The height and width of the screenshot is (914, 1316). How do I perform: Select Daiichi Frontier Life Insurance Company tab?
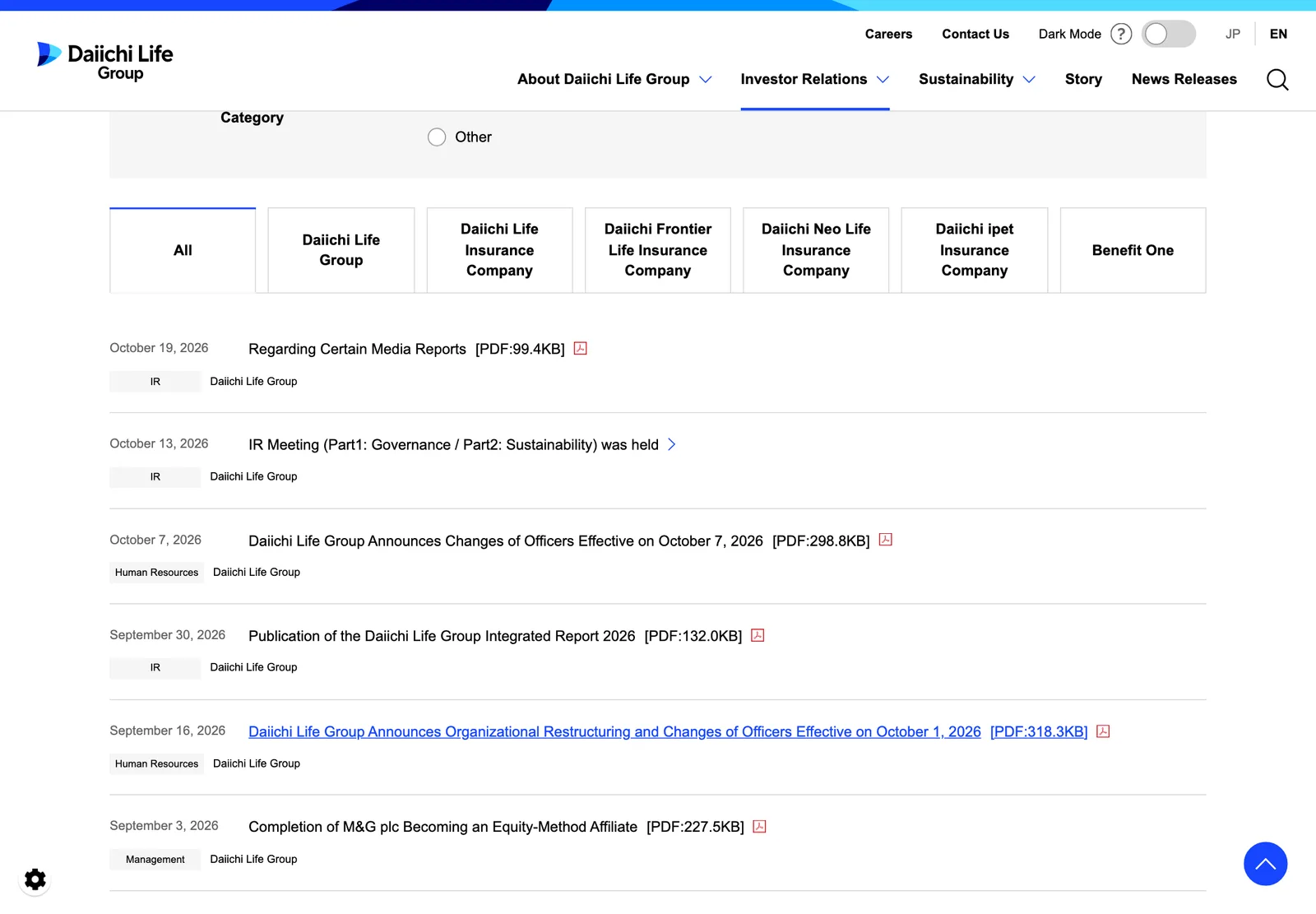point(658,250)
